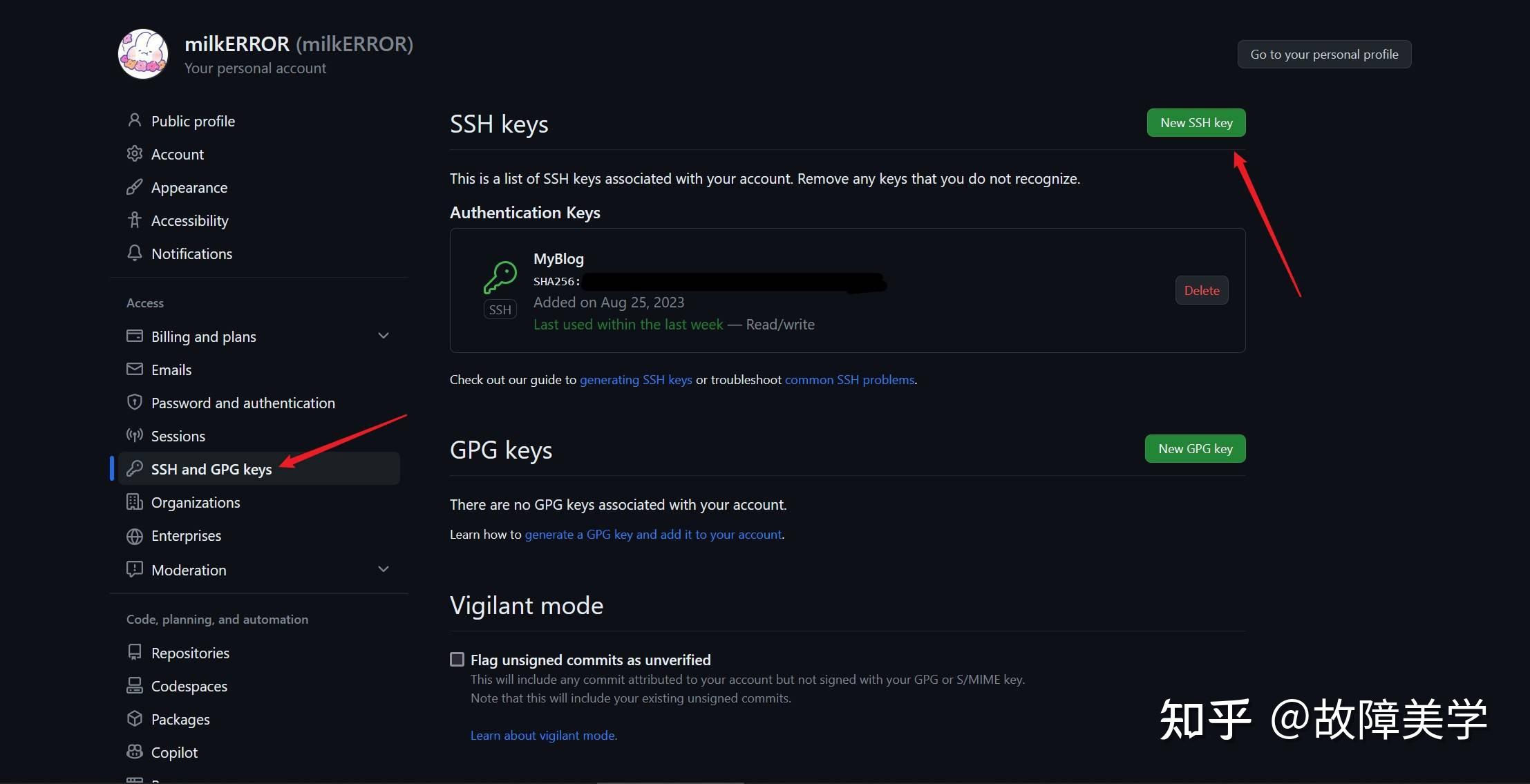Viewport: 1530px width, 784px height.
Task: Expand the Billing and plans section
Action: coord(384,336)
